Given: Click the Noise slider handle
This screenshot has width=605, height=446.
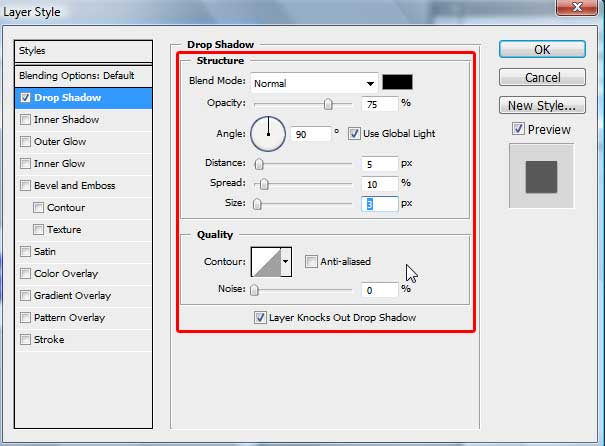Looking at the screenshot, I should click(254, 290).
